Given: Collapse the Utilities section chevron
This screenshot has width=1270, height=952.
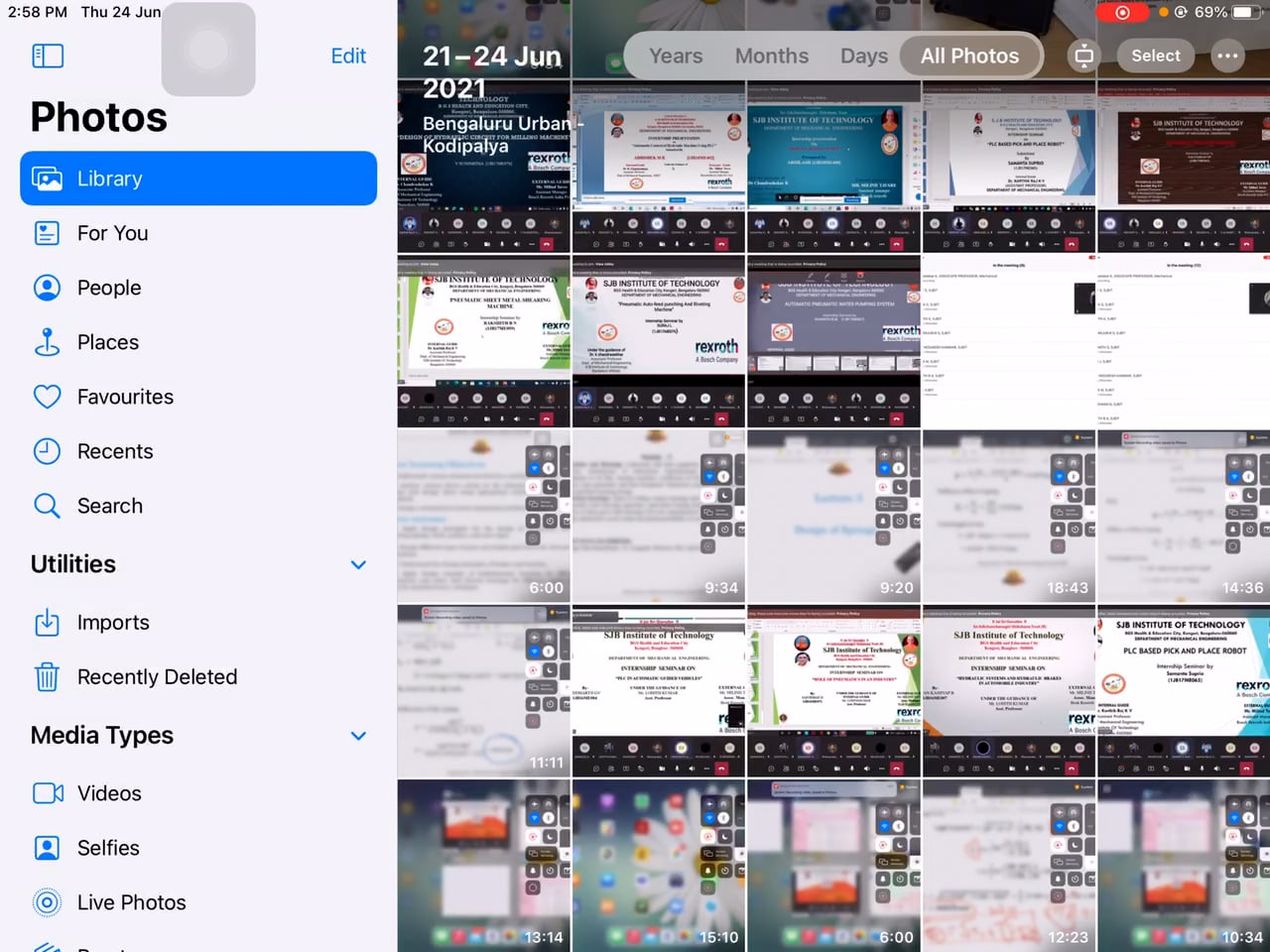Looking at the screenshot, I should (x=358, y=564).
